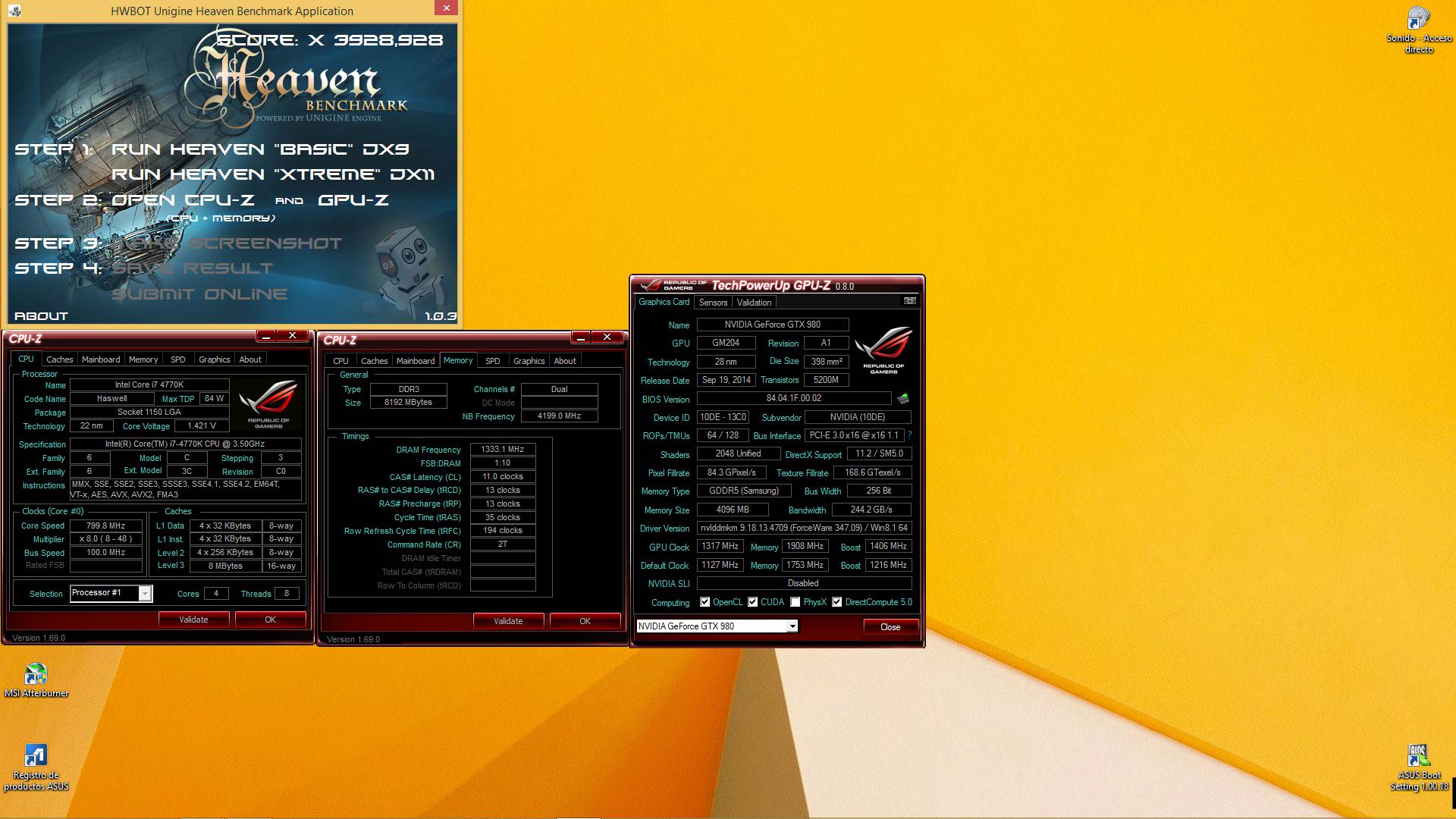Open the MSI Afterburner desktop shortcut
1456x819 pixels.
[x=36, y=680]
